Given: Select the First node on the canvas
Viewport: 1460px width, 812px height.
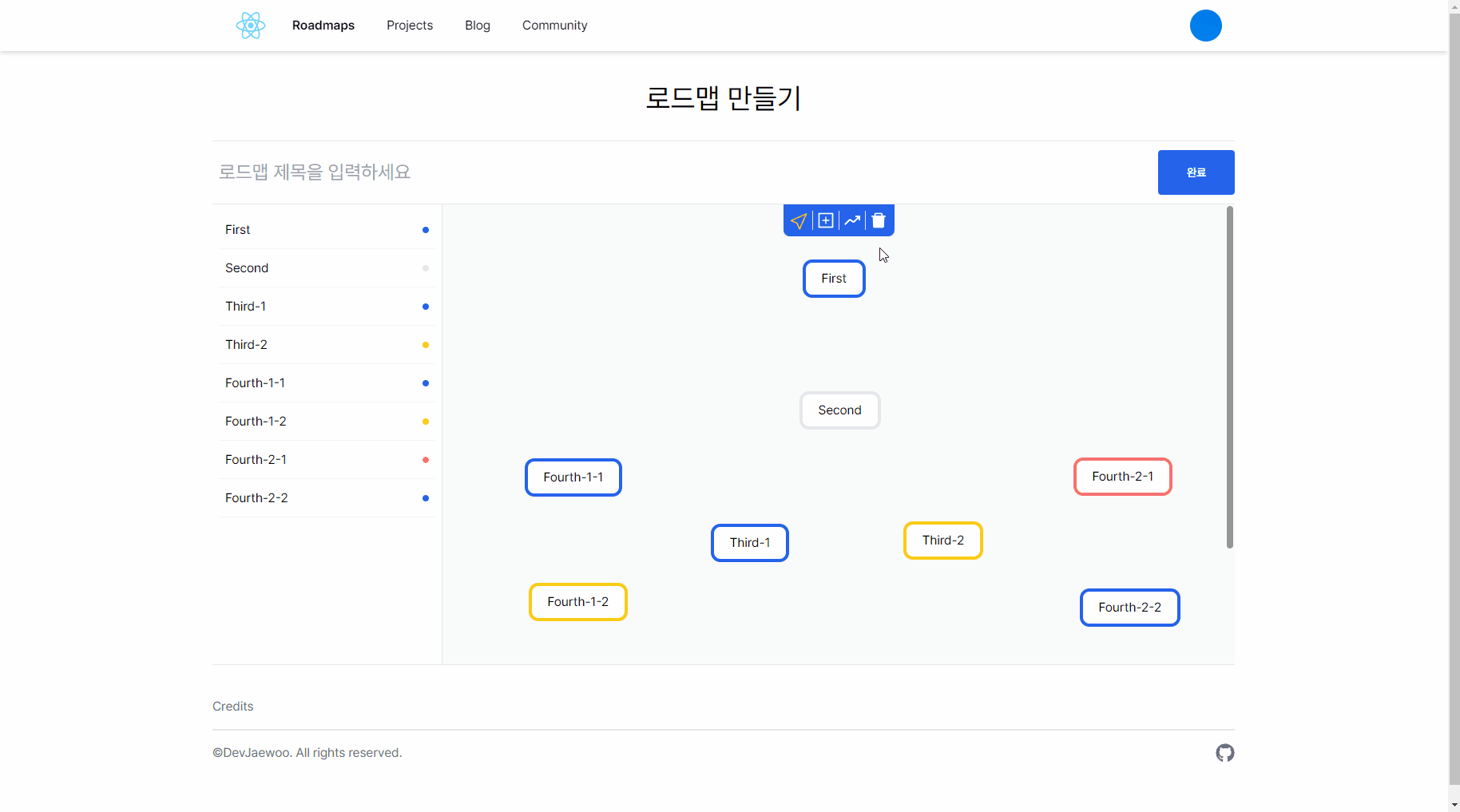Looking at the screenshot, I should [x=834, y=278].
